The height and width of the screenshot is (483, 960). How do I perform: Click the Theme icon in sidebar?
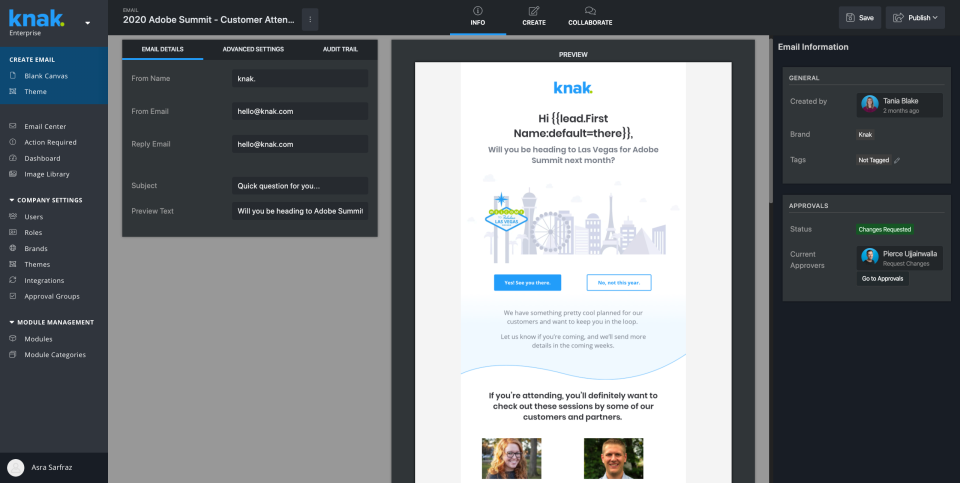[13, 91]
